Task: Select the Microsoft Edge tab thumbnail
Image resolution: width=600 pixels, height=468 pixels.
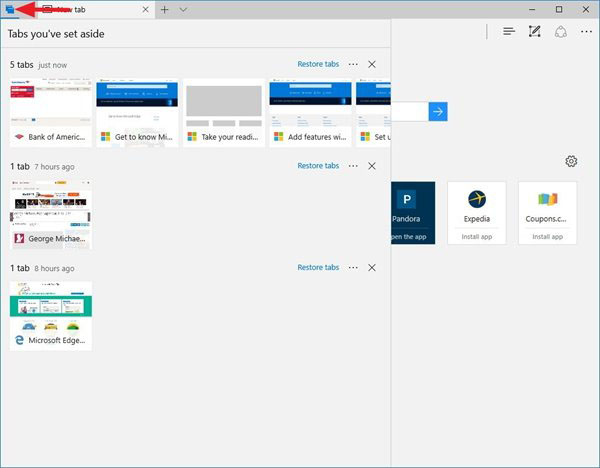Action: click(51, 315)
